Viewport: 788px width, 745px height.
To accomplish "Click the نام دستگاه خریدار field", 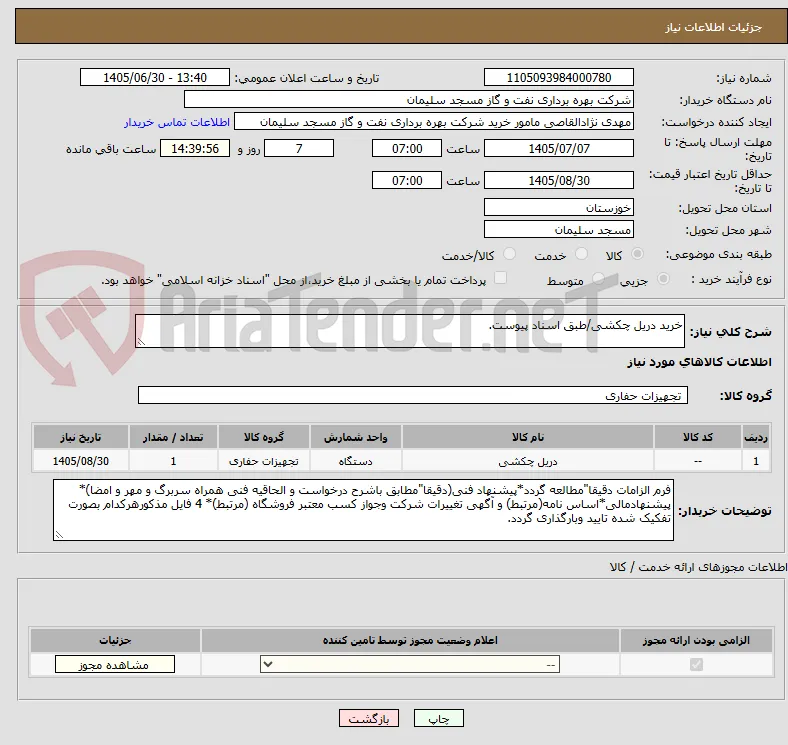I will click(x=408, y=100).
